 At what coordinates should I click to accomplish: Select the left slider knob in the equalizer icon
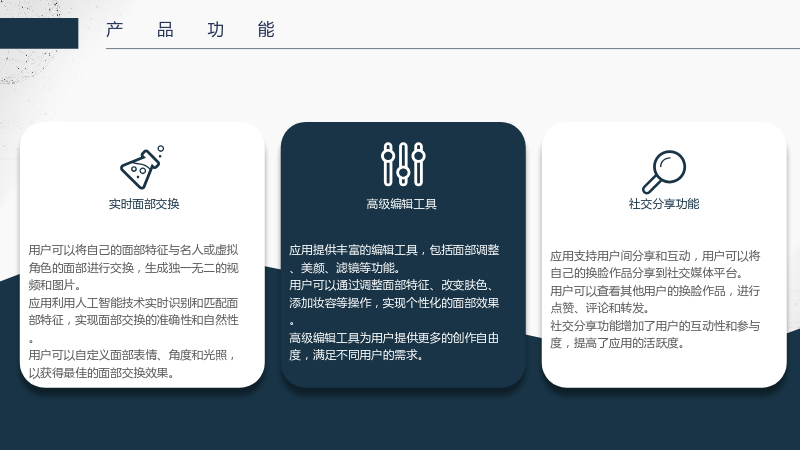coord(388,155)
